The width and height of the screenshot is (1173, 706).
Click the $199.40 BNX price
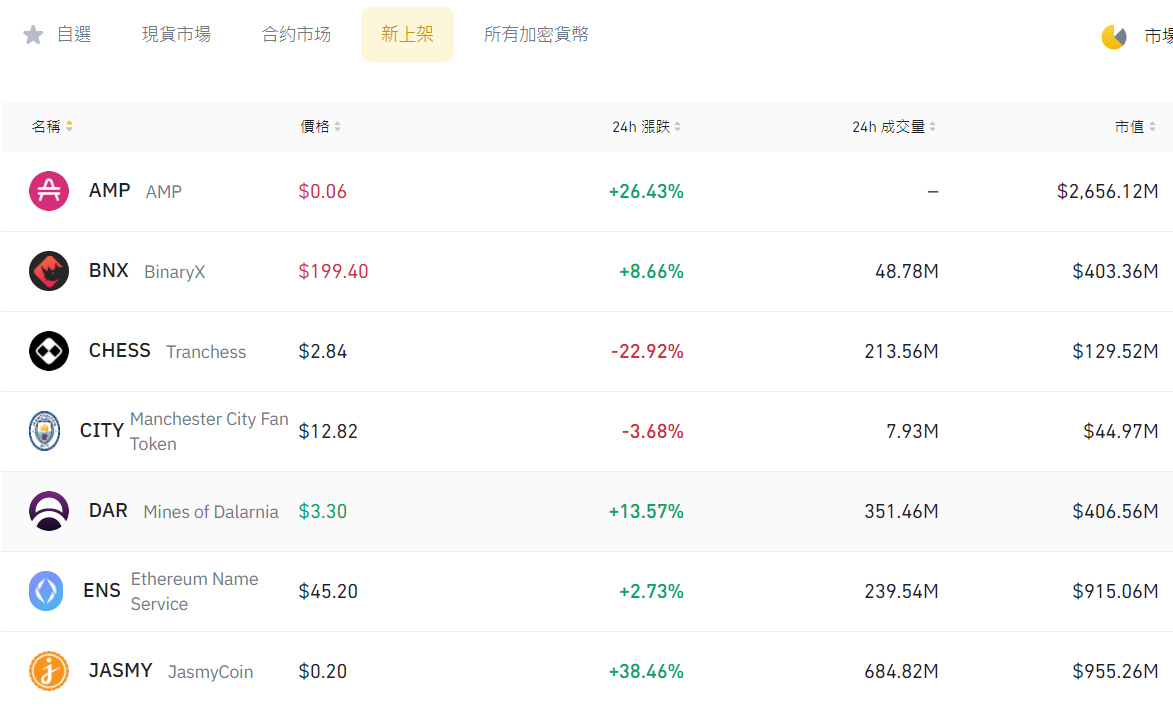tap(333, 271)
